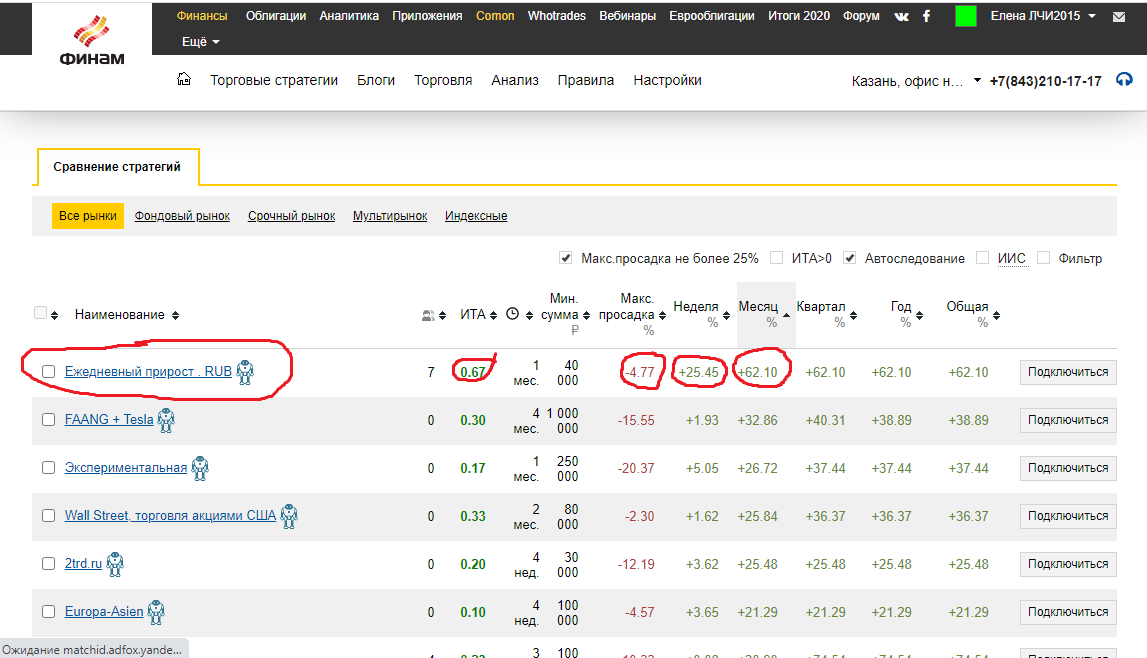Click the headset support icon
This screenshot has width=1147, height=658.
pyautogui.click(x=1124, y=80)
